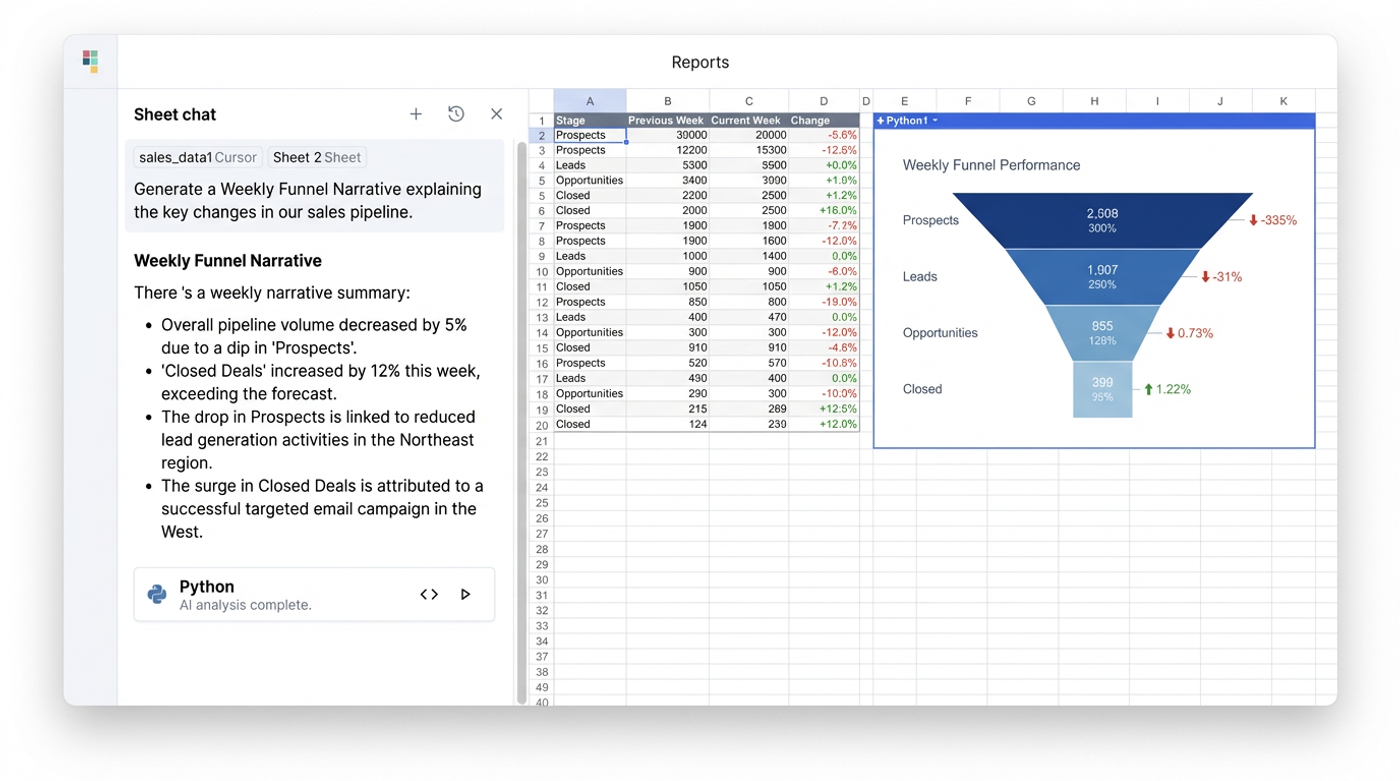Open the Python1 dropdown above the chart
Image resolution: width=1400 pixels, height=781 pixels.
click(x=935, y=121)
